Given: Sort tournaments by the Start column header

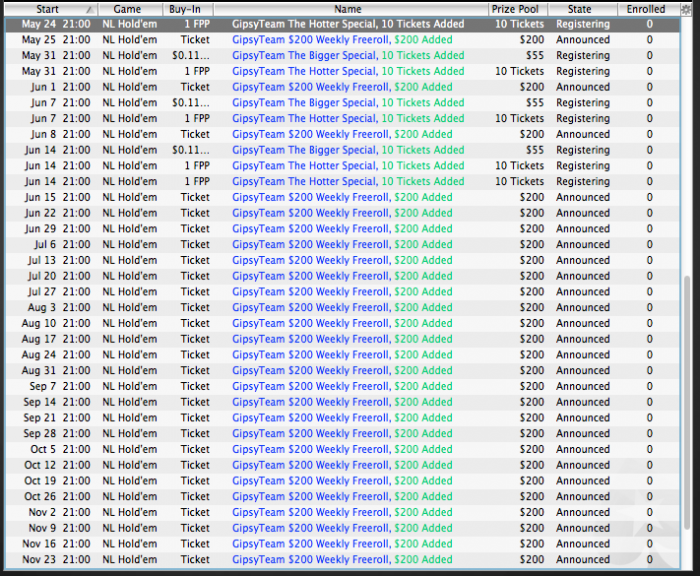Looking at the screenshot, I should [51, 9].
